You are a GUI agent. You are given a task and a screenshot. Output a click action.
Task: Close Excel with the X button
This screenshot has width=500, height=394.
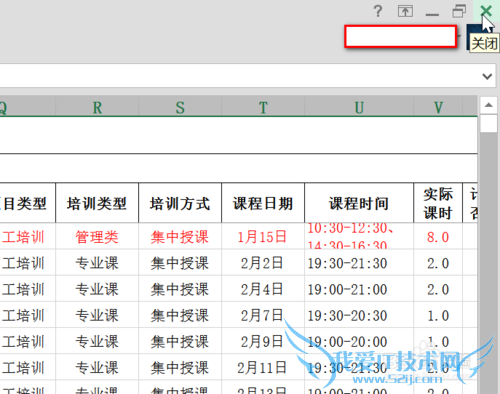click(486, 11)
